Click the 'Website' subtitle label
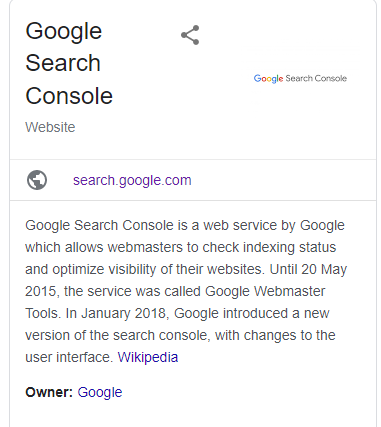The height and width of the screenshot is (427, 381). (50, 127)
